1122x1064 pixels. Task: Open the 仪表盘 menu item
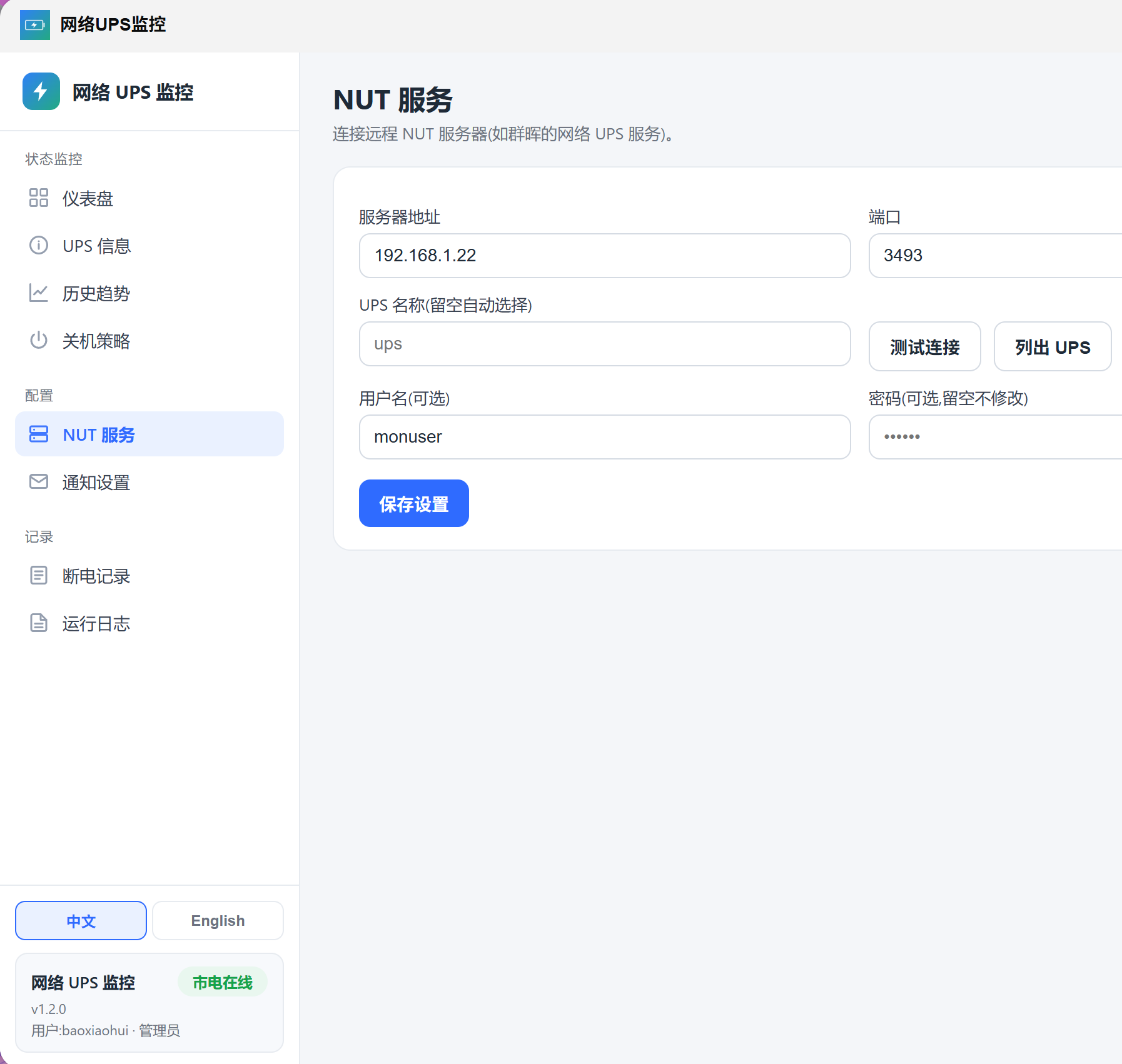(x=149, y=198)
